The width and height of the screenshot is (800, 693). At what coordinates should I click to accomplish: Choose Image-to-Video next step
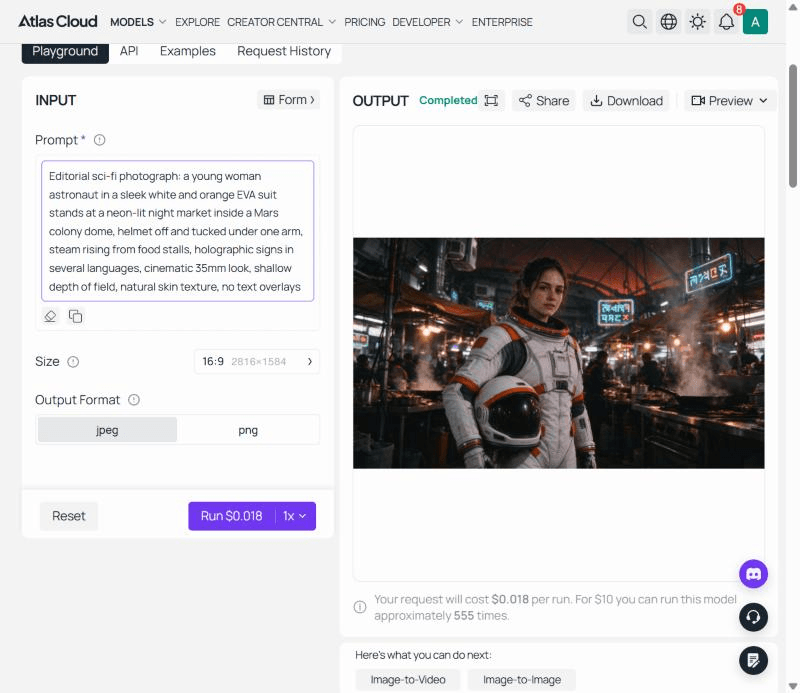[408, 680]
